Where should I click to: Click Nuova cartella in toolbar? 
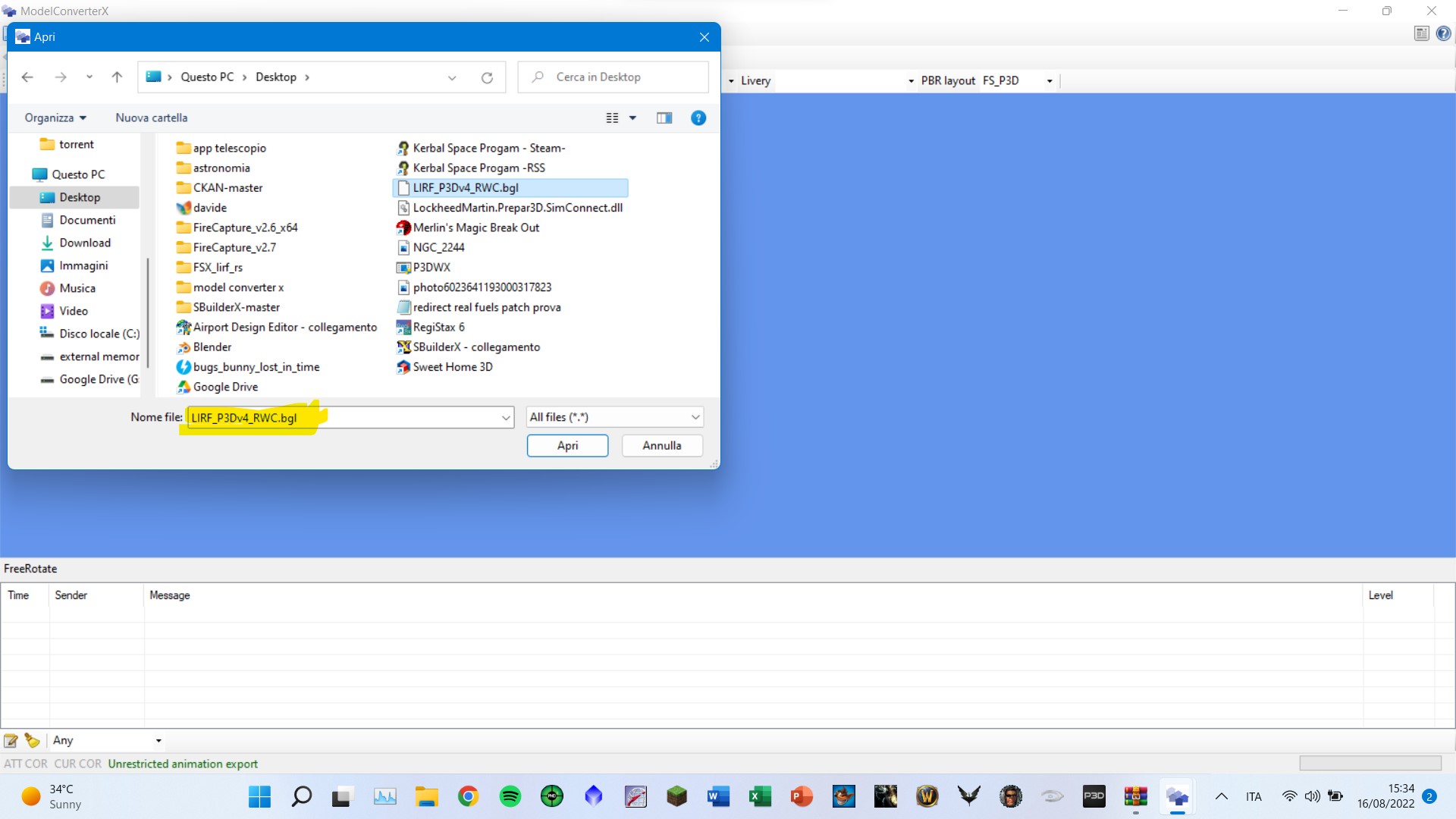tap(152, 118)
